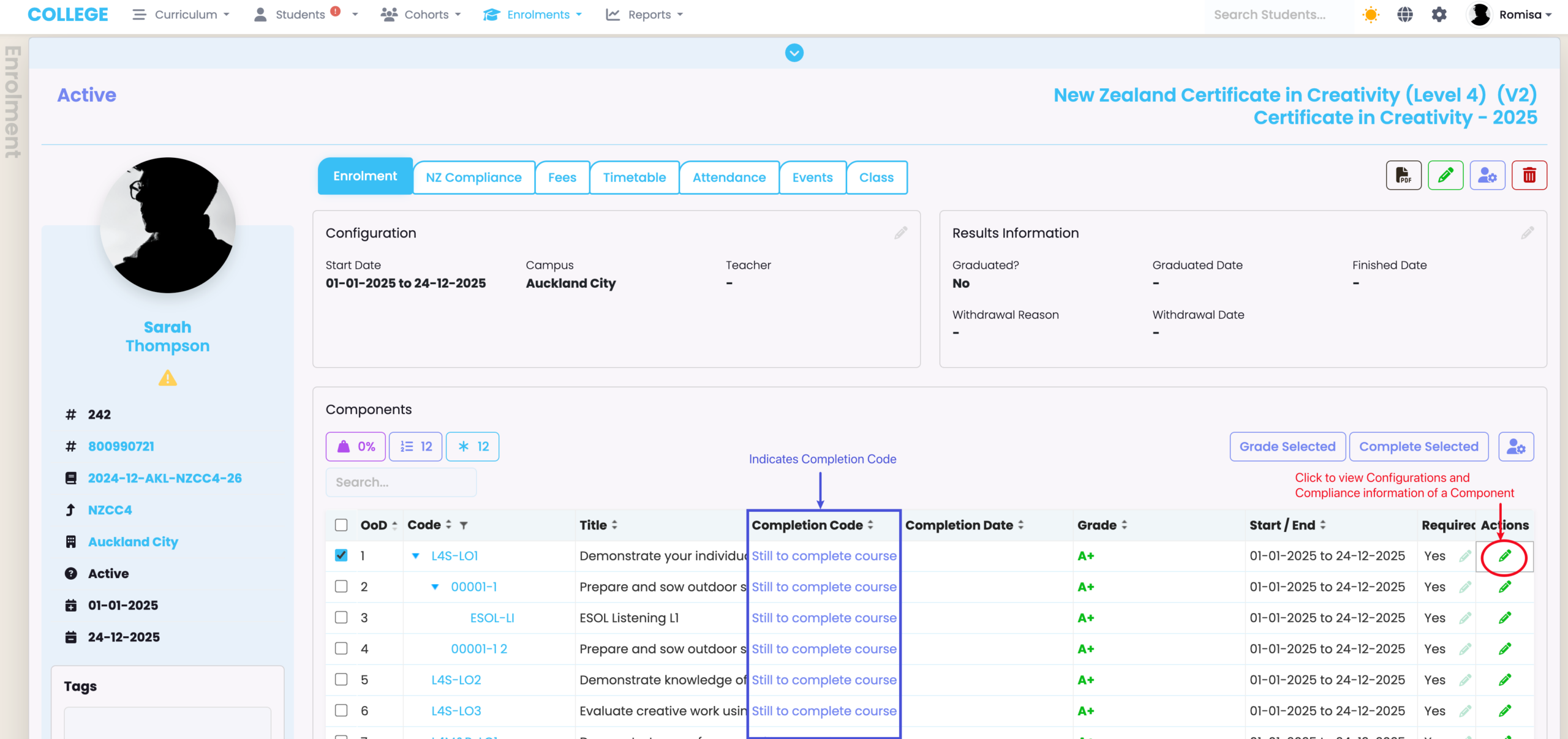
Task: Tick the select-all header checkbox
Action: (341, 525)
